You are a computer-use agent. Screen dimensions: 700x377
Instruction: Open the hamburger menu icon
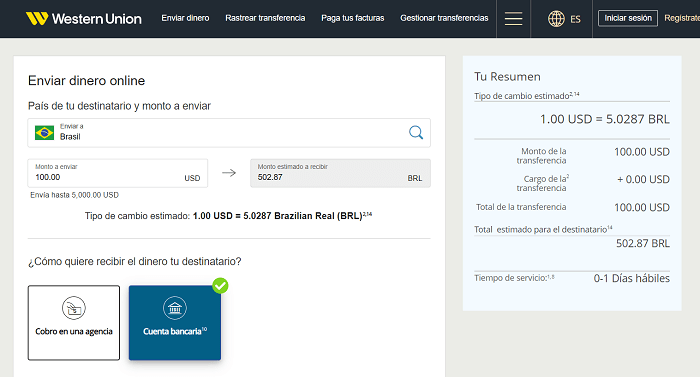click(x=513, y=18)
